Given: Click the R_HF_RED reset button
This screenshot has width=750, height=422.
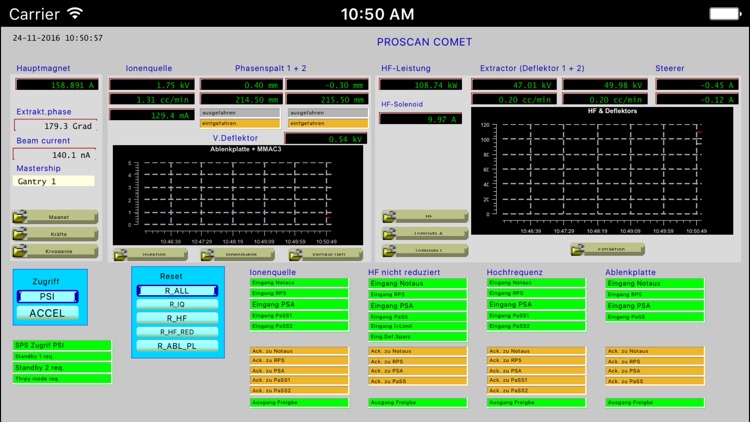Looking at the screenshot, I should [x=177, y=332].
